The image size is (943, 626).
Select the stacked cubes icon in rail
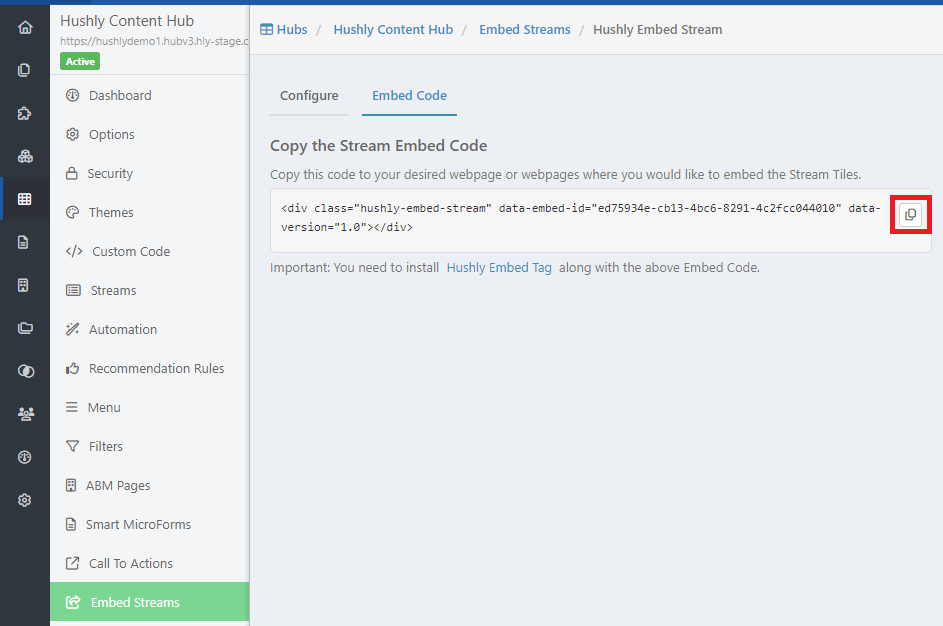click(x=25, y=156)
